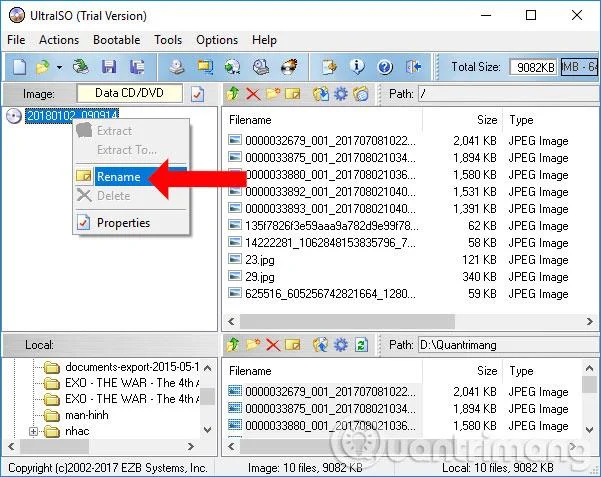
Task: Click the New Folder icon in Local toolbar
Action: (x=253, y=345)
